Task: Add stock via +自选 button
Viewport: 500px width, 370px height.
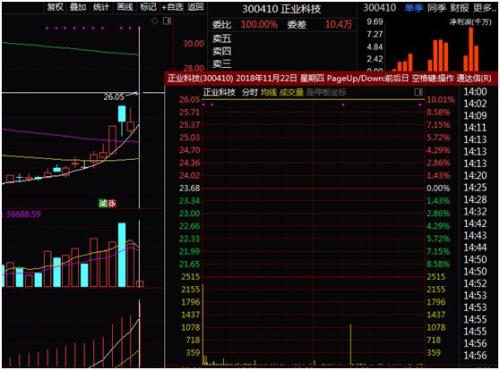Action: coord(172,7)
